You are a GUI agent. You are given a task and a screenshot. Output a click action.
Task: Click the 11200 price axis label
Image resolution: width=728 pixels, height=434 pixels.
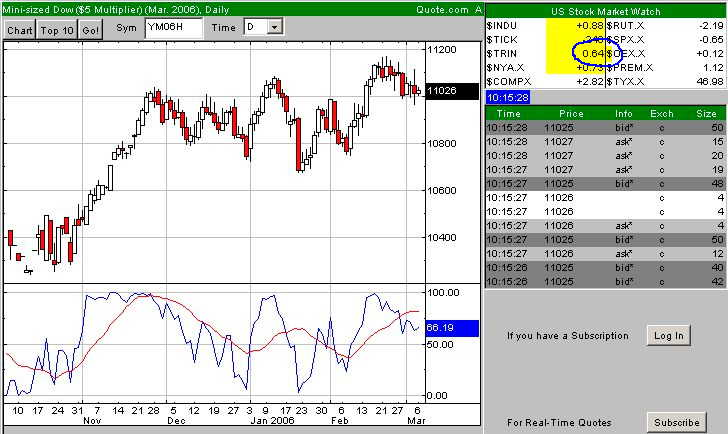tap(442, 50)
